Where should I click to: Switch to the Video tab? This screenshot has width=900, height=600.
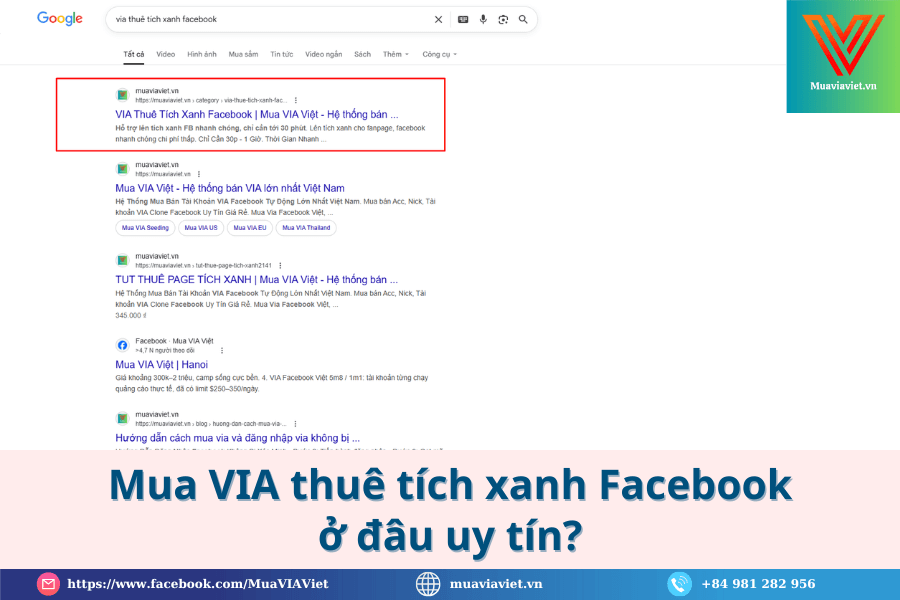pos(165,55)
